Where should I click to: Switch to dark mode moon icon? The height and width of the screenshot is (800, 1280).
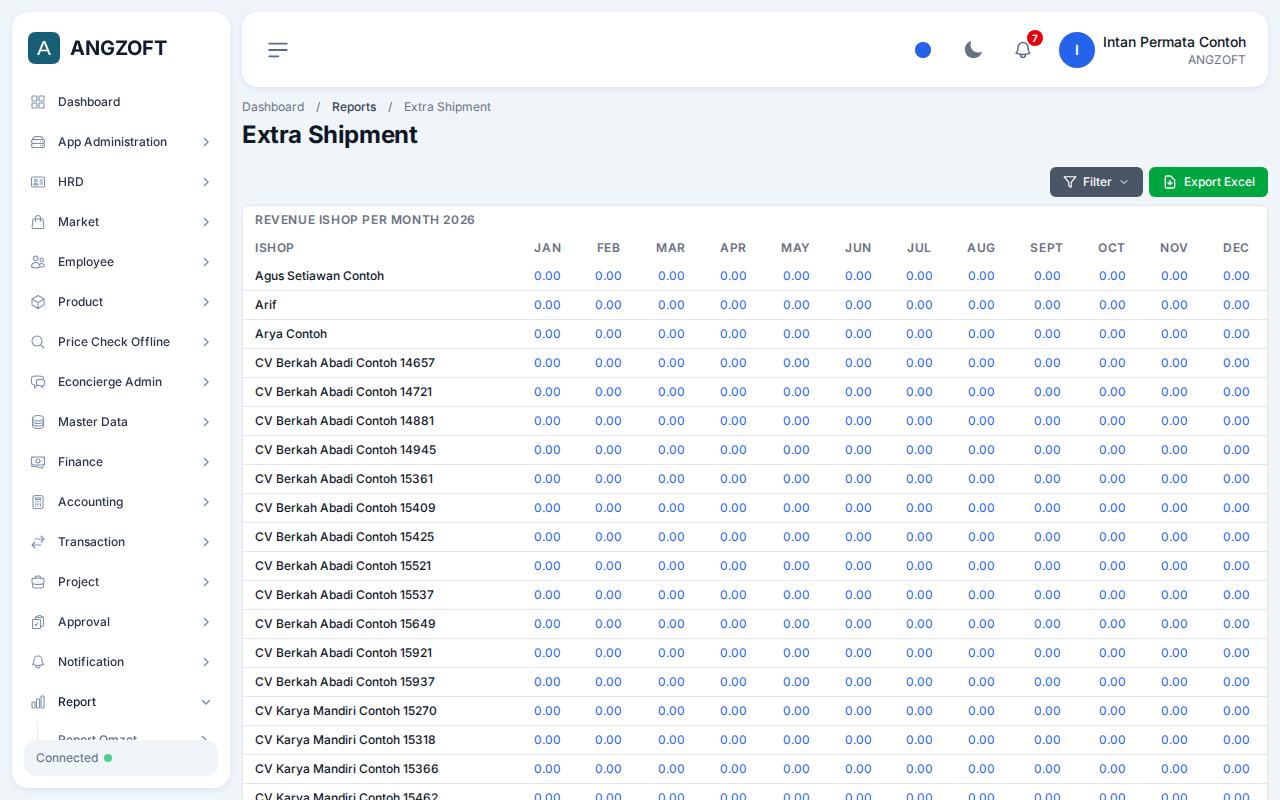click(973, 50)
